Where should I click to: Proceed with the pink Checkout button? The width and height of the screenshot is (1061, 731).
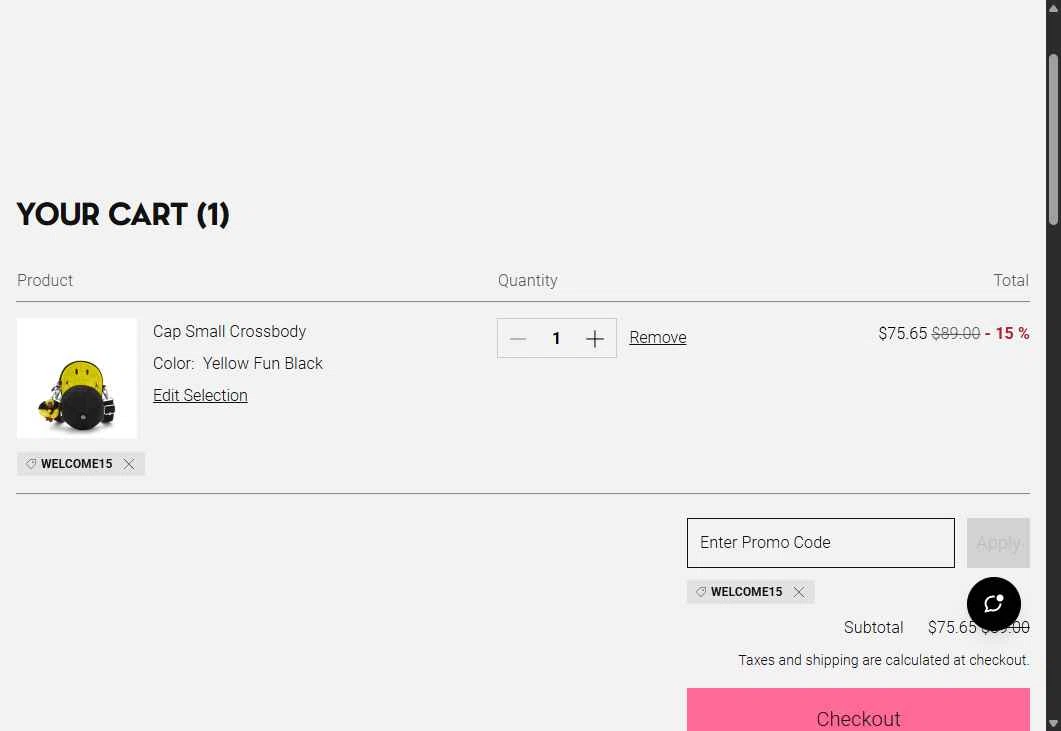pos(857,712)
